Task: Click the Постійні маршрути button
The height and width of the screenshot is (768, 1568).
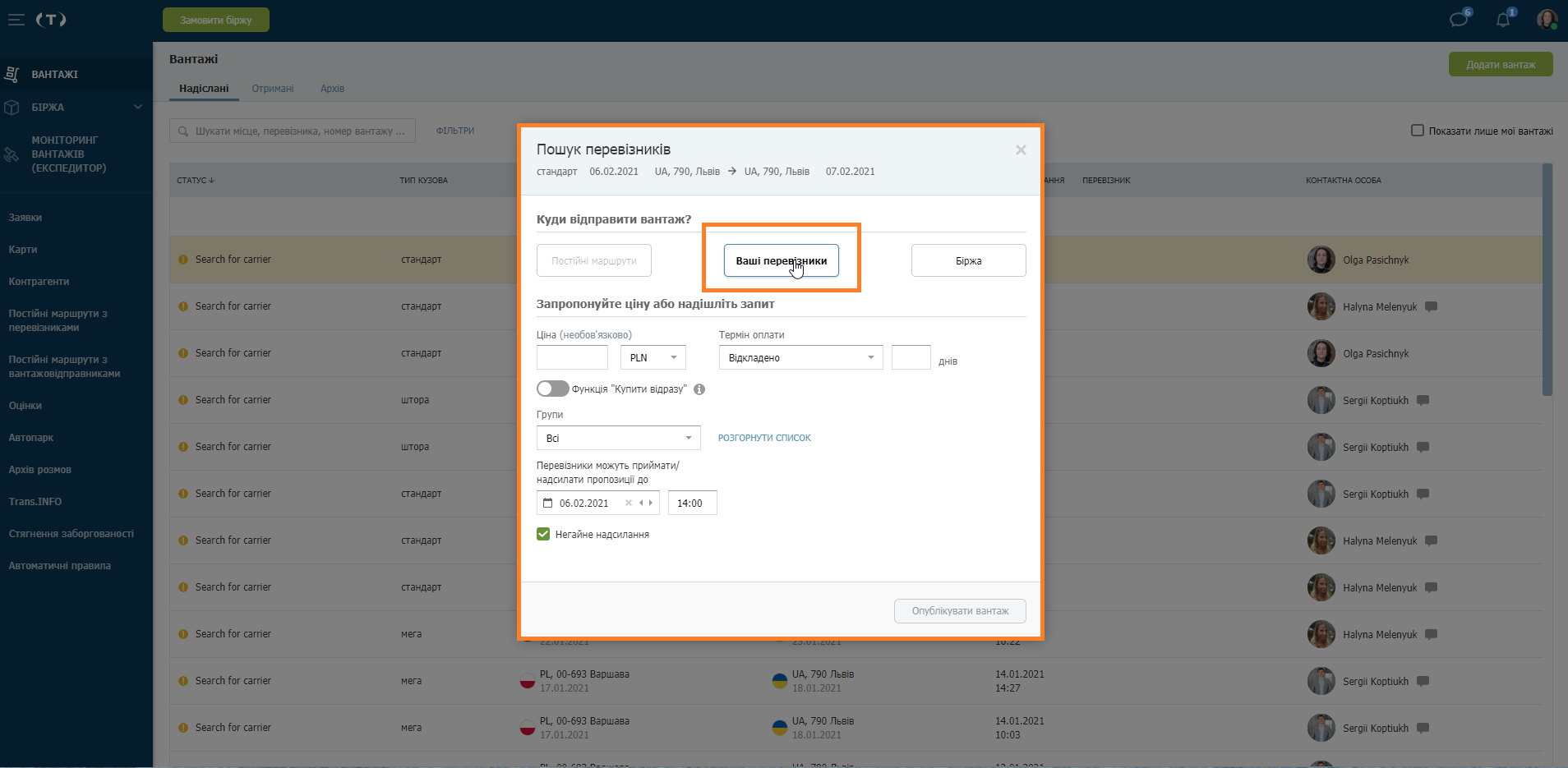Action: point(594,260)
